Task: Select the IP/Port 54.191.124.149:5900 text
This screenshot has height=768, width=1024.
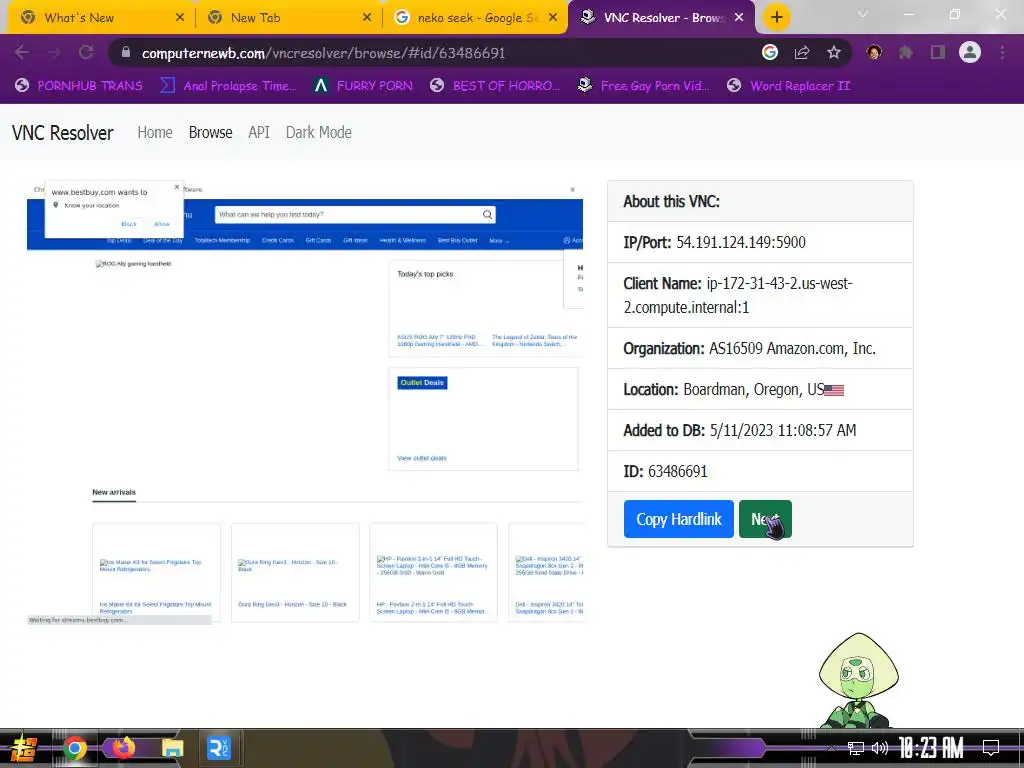Action: point(714,242)
